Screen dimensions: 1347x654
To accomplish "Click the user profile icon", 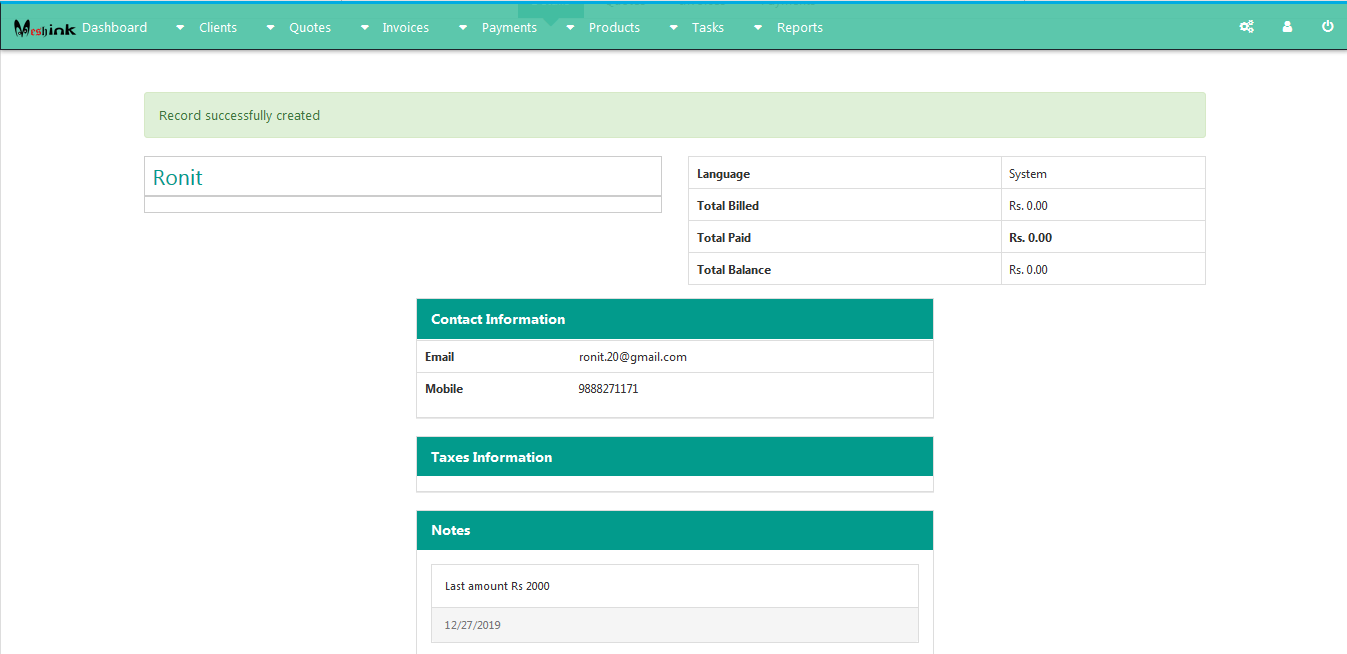I will coord(1287,27).
